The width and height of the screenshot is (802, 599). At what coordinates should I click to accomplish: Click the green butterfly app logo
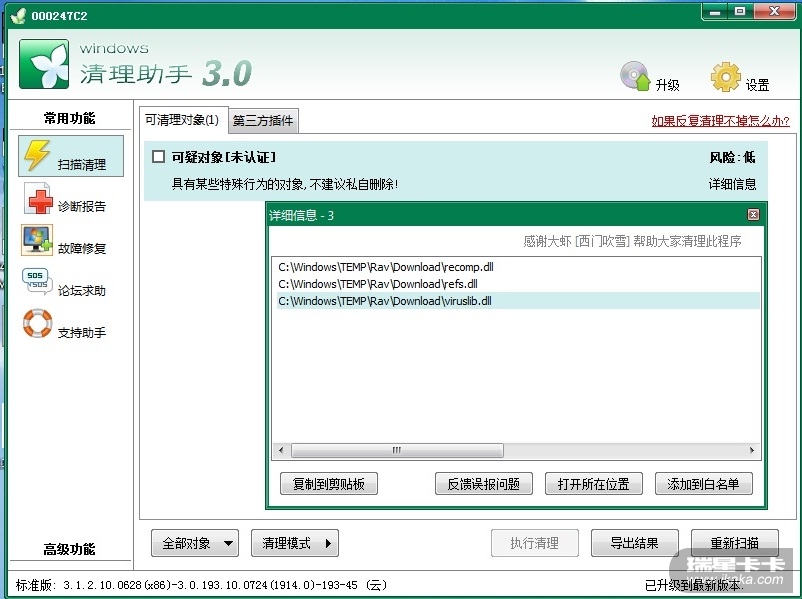(44, 64)
